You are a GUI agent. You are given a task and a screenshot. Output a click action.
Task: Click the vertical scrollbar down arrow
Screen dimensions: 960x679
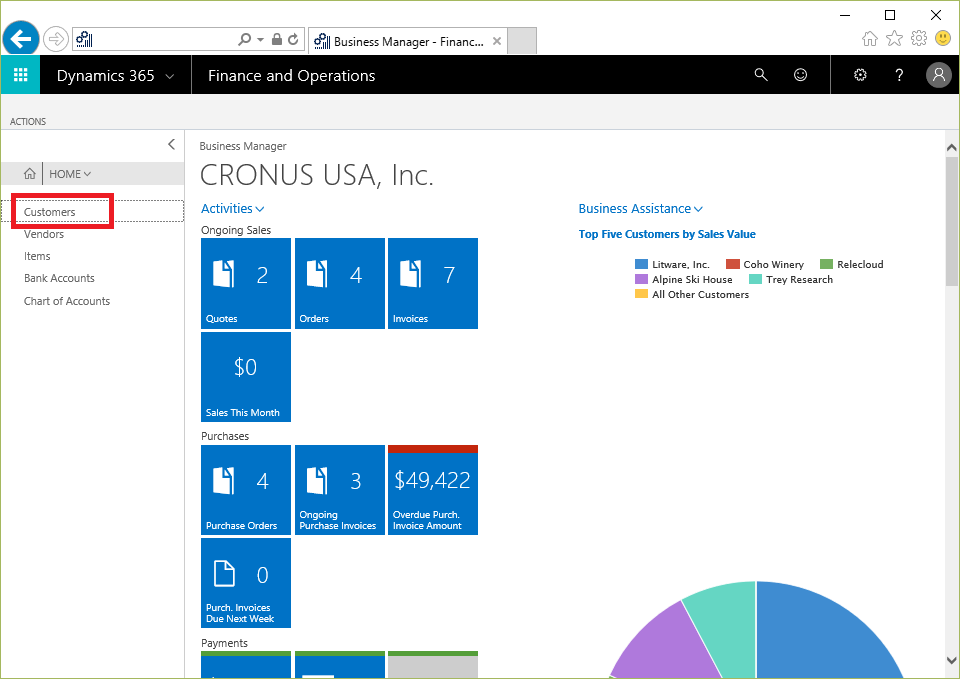click(951, 660)
